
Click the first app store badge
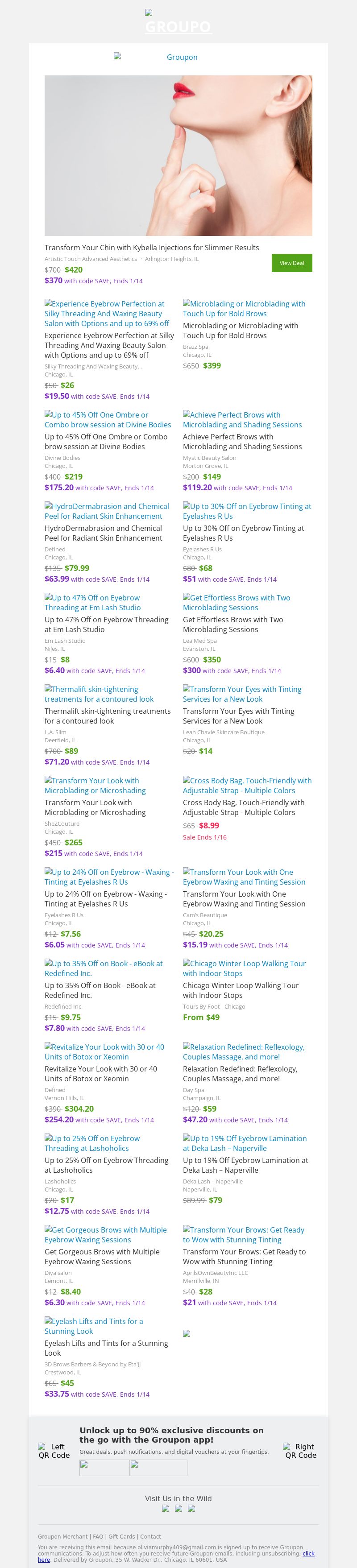104,1468
